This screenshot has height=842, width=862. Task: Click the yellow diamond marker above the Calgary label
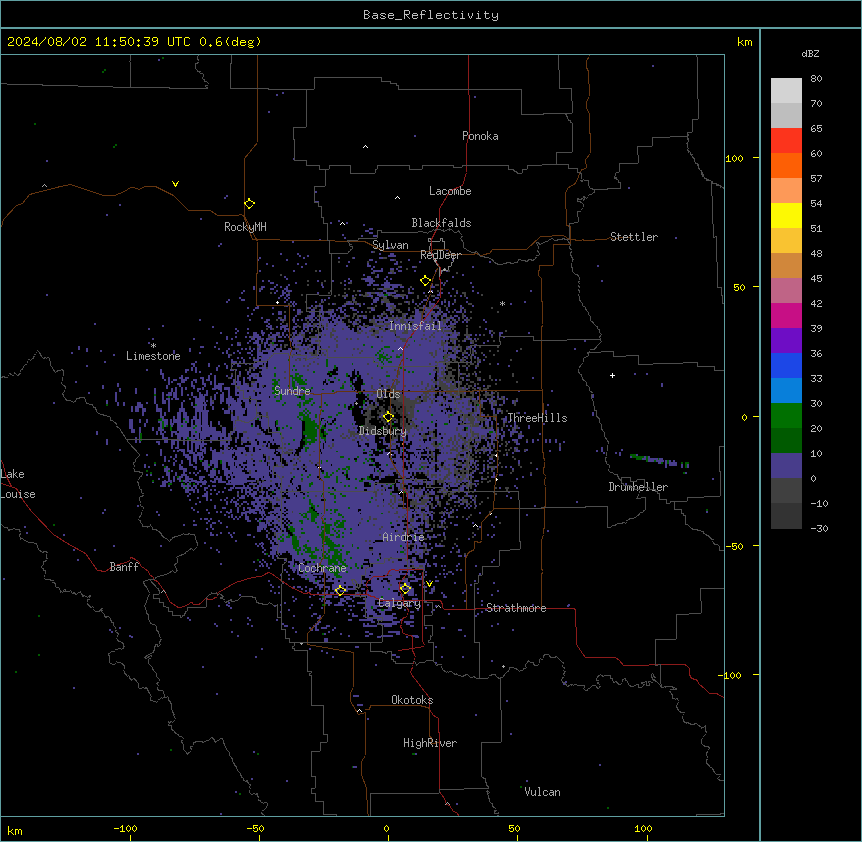tap(405, 588)
